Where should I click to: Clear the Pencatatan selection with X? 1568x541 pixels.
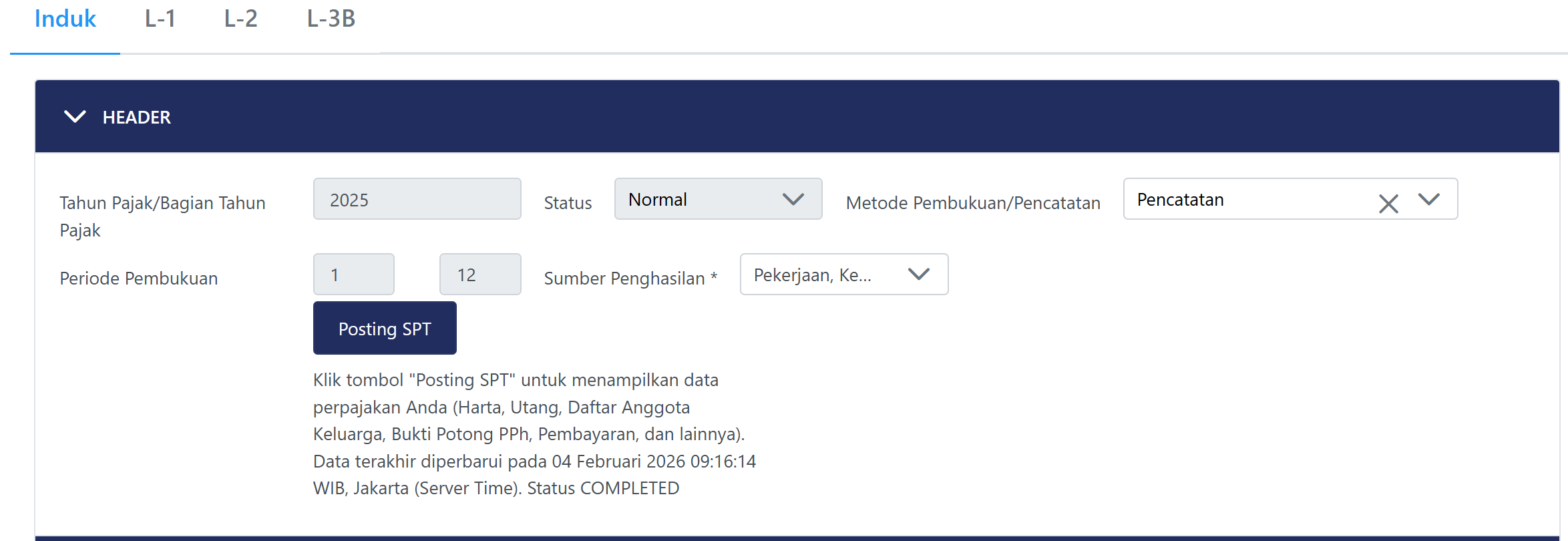1388,203
